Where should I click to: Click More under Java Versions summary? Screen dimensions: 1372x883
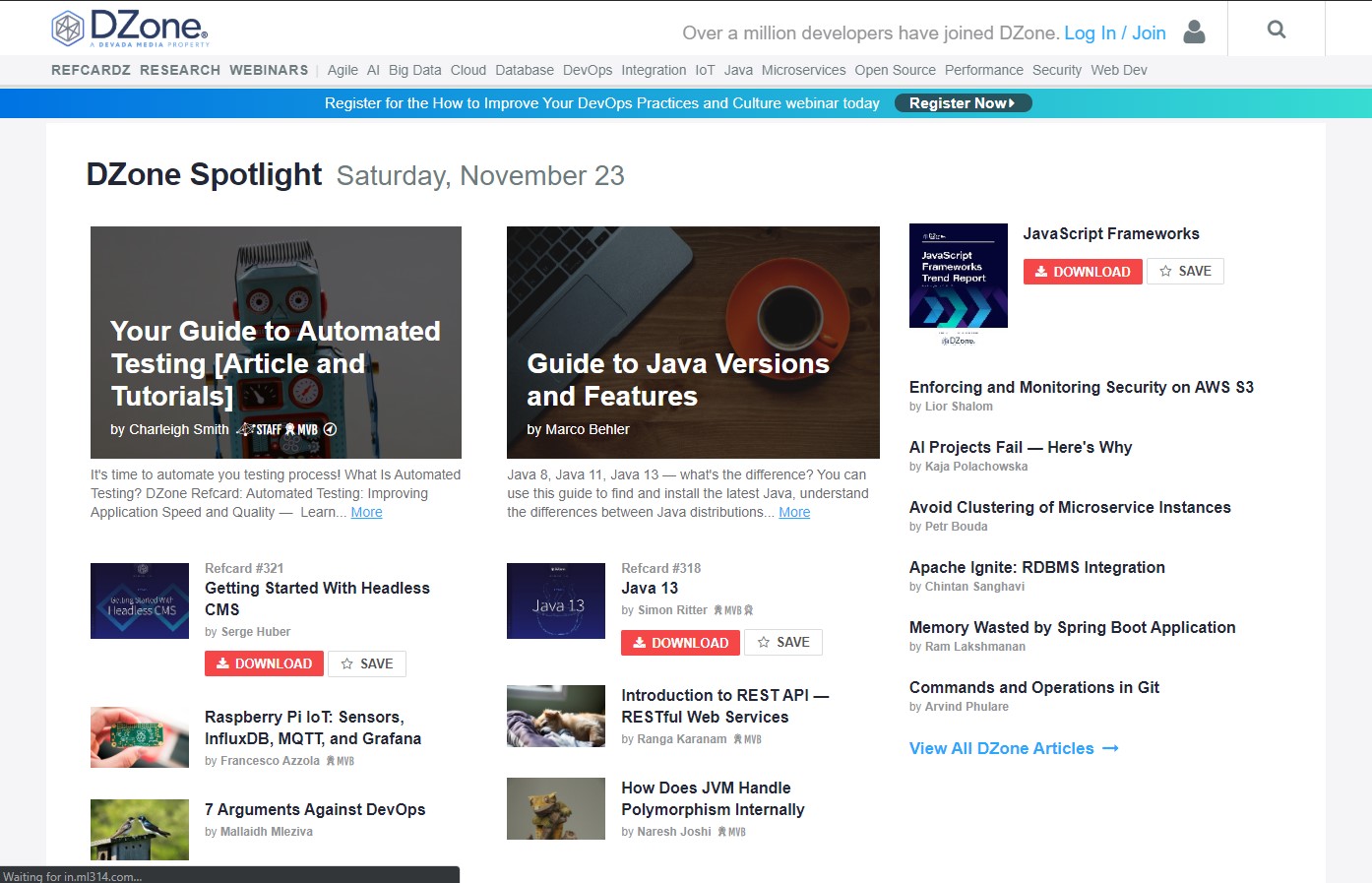click(x=794, y=512)
